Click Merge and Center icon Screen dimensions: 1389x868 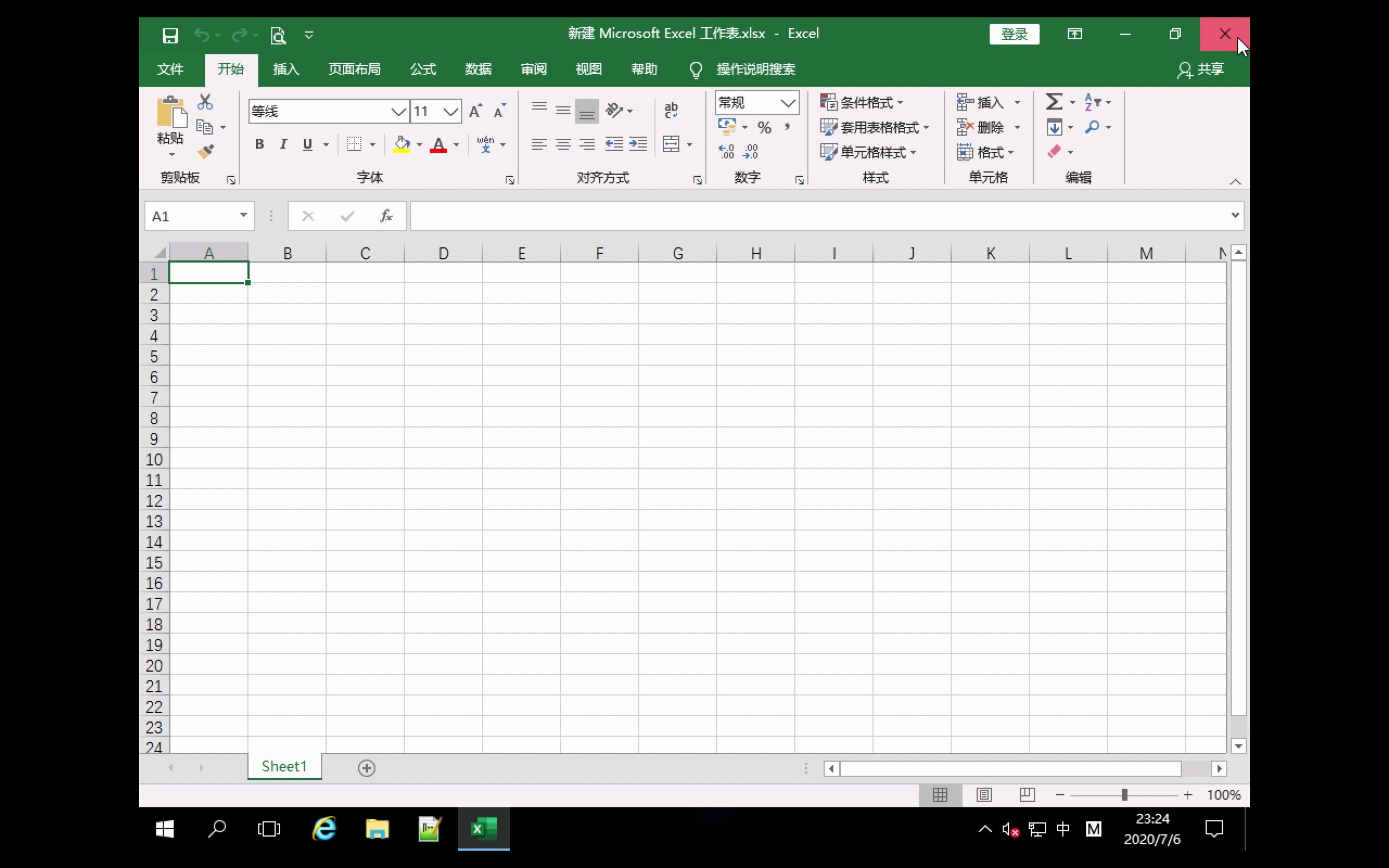671,144
